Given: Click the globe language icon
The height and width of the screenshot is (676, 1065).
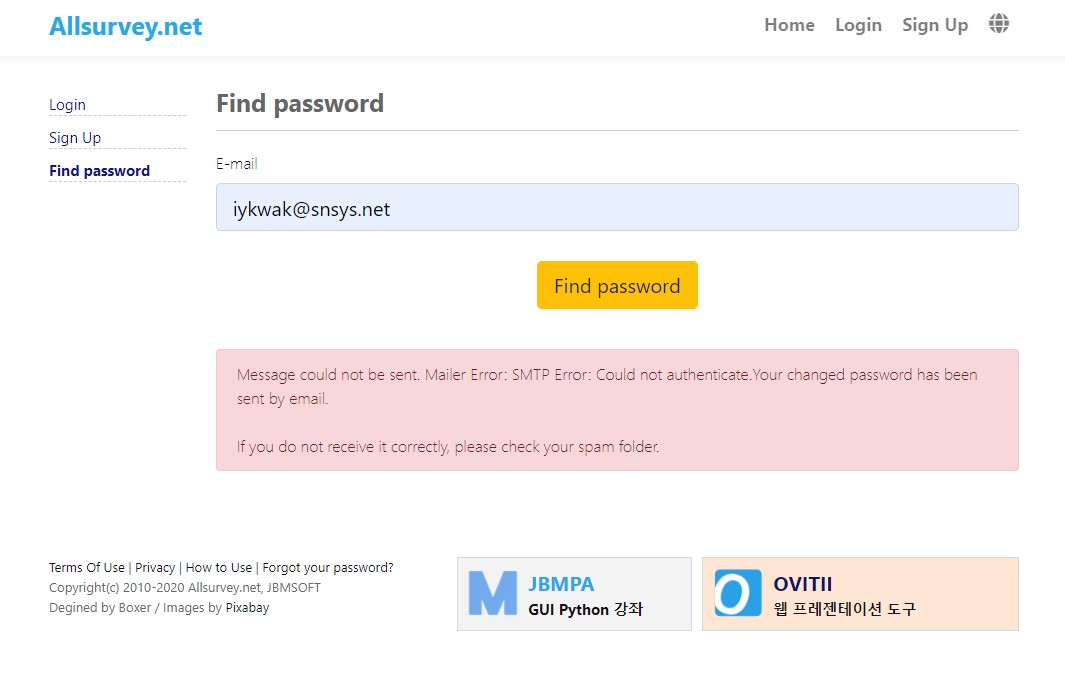Looking at the screenshot, I should tap(998, 24).
